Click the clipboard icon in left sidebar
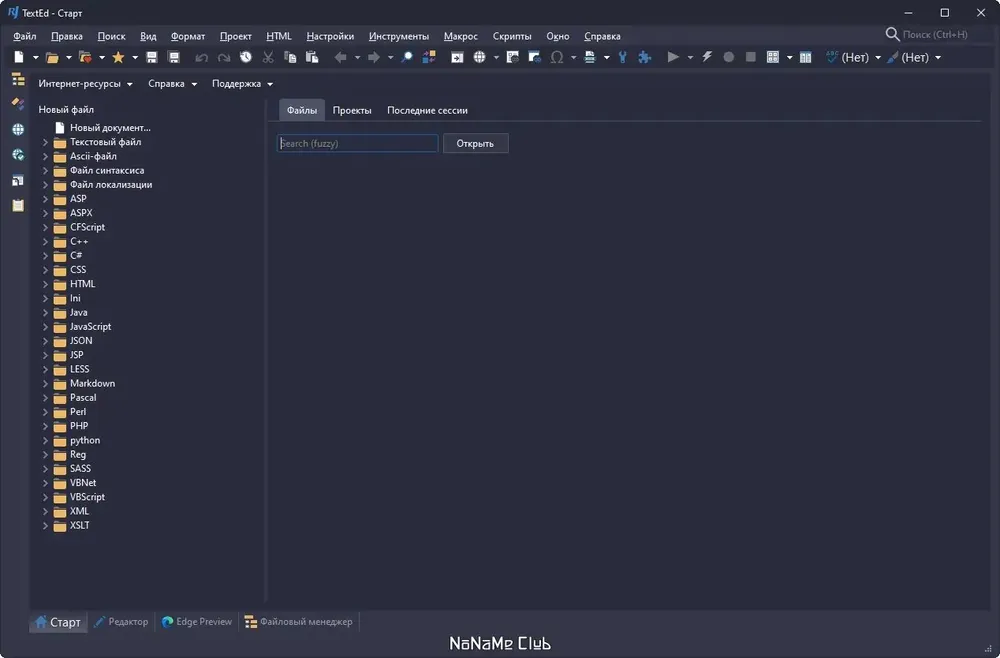This screenshot has height=658, width=1000. [x=18, y=205]
